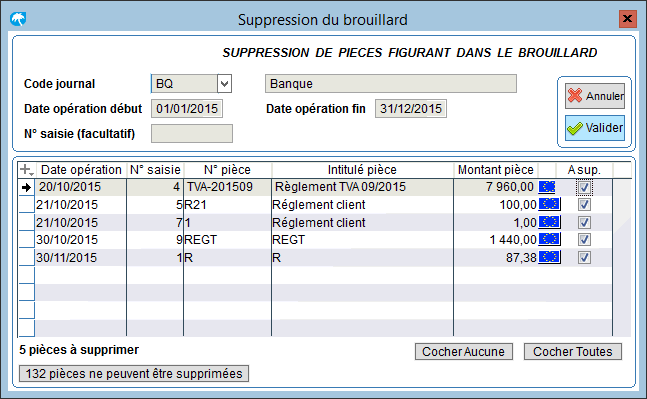Click the palm tree application icon

[18, 19]
